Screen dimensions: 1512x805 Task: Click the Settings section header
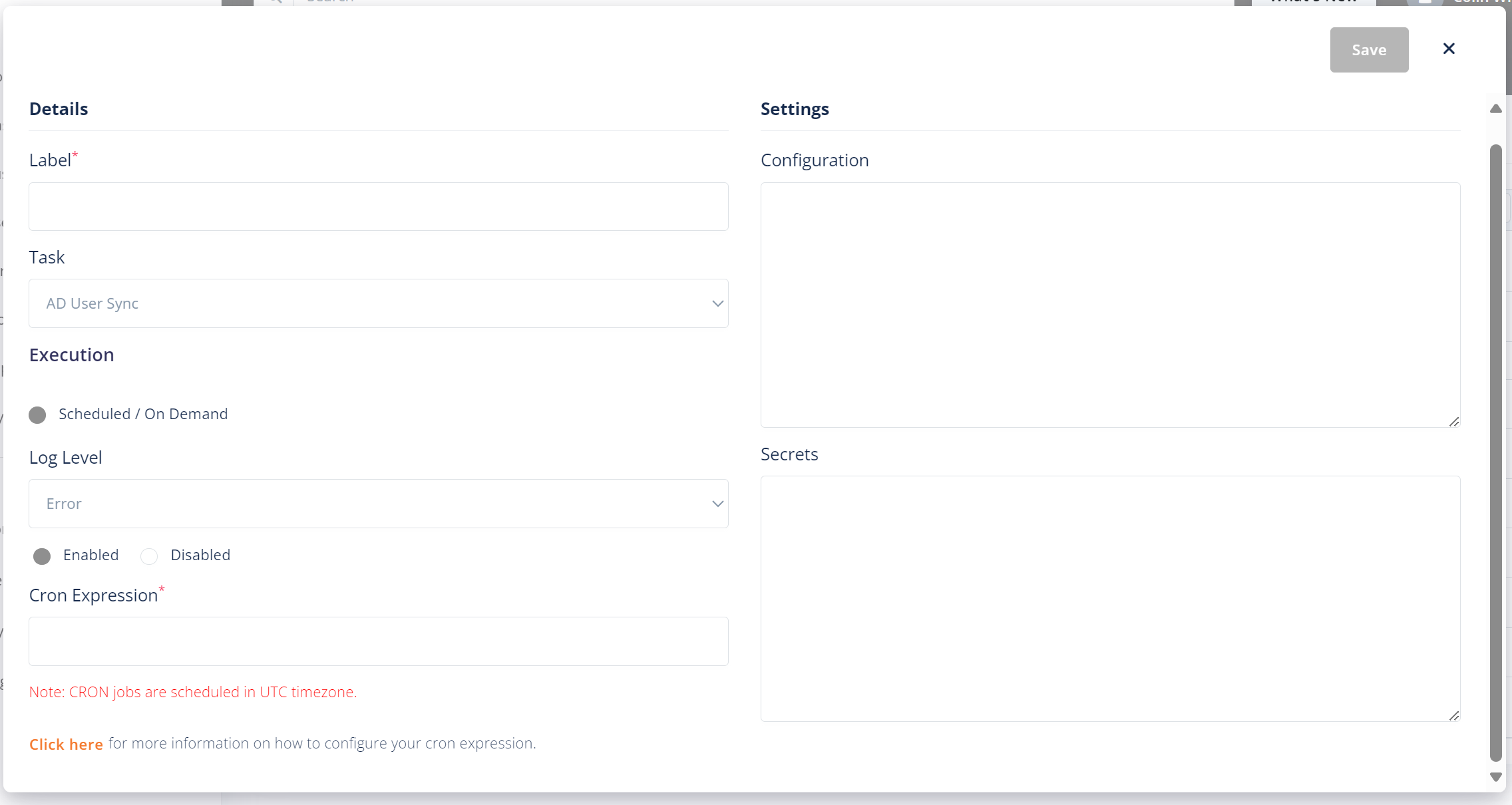795,108
